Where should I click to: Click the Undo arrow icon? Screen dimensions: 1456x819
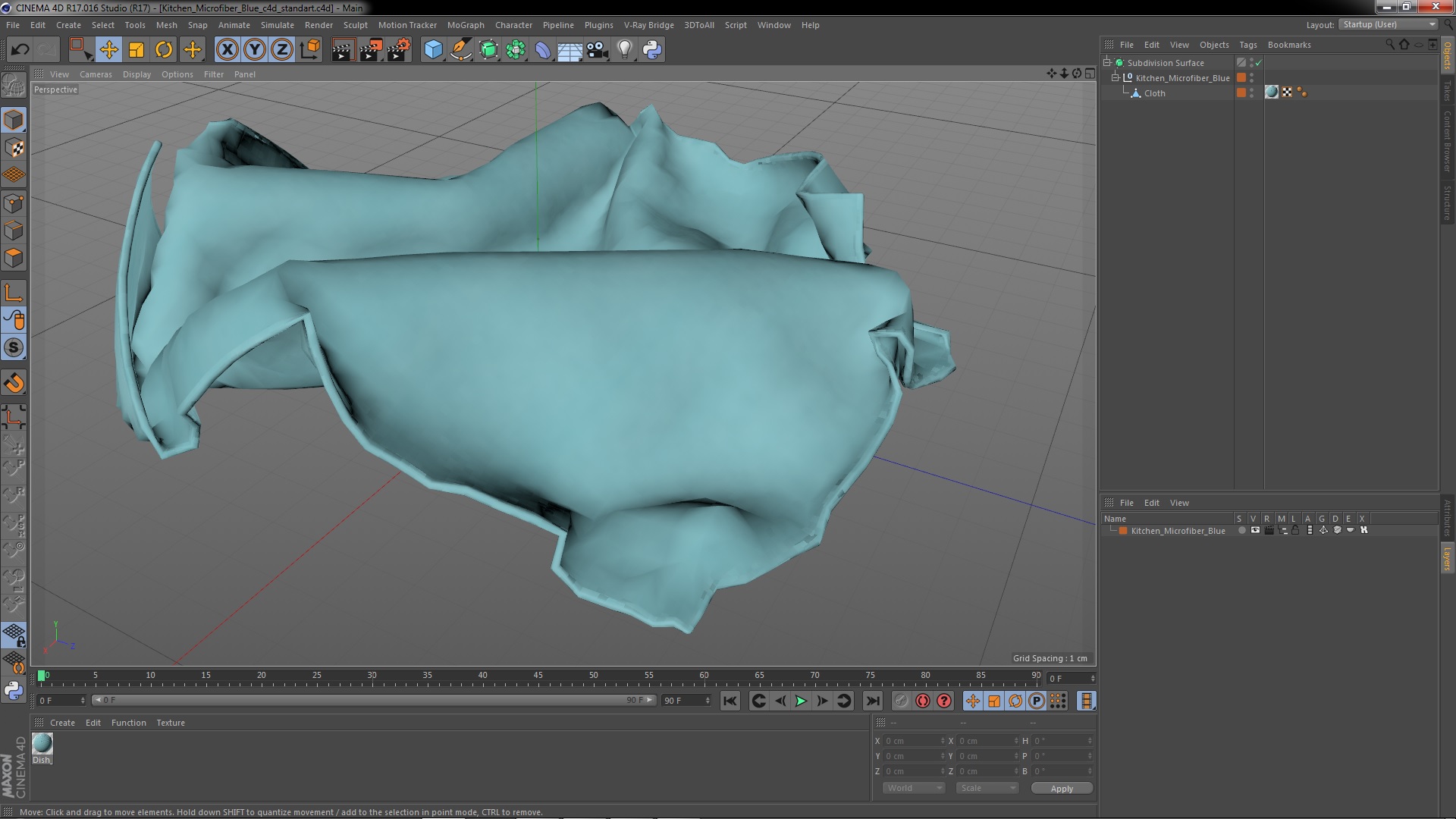click(20, 50)
